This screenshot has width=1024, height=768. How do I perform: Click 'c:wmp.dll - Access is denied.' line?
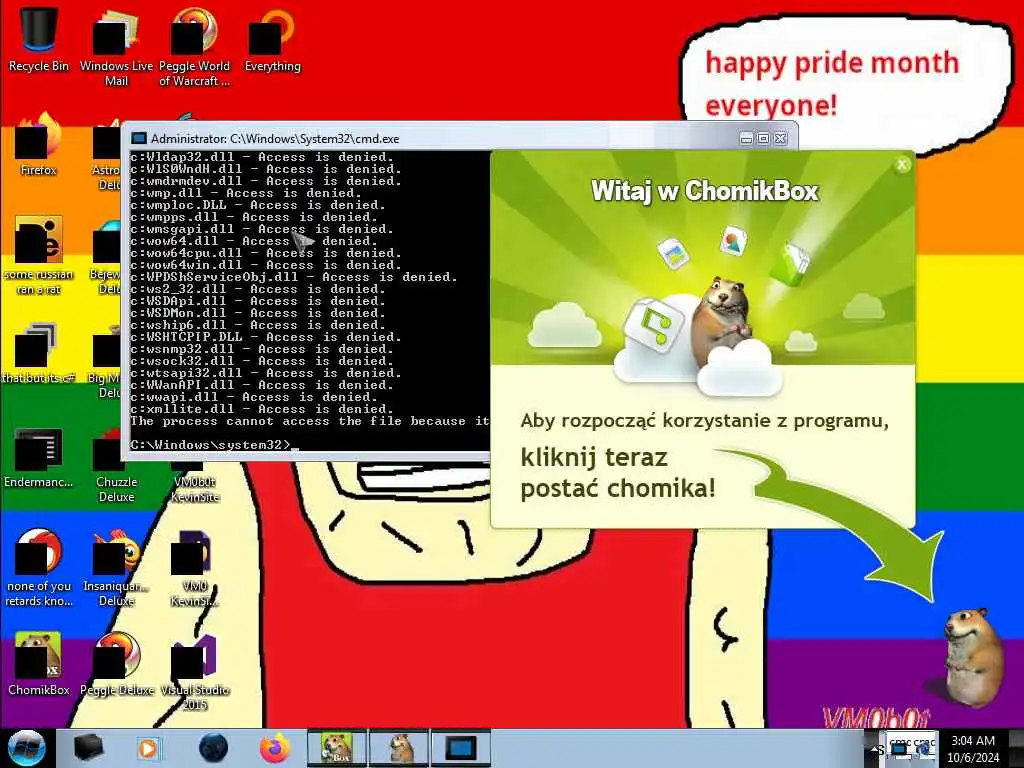246,193
